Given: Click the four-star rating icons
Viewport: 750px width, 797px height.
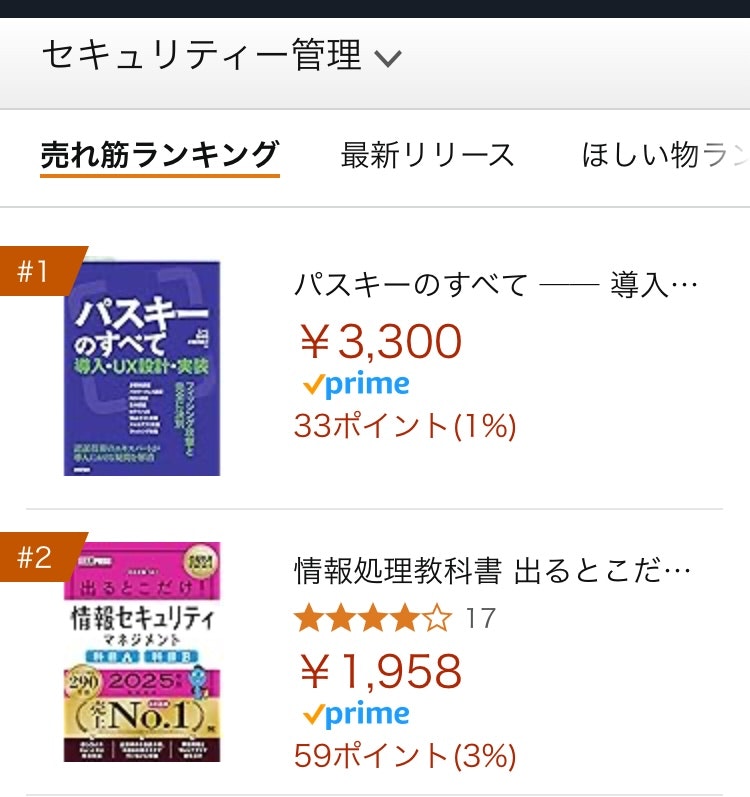Looking at the screenshot, I should pos(373,619).
